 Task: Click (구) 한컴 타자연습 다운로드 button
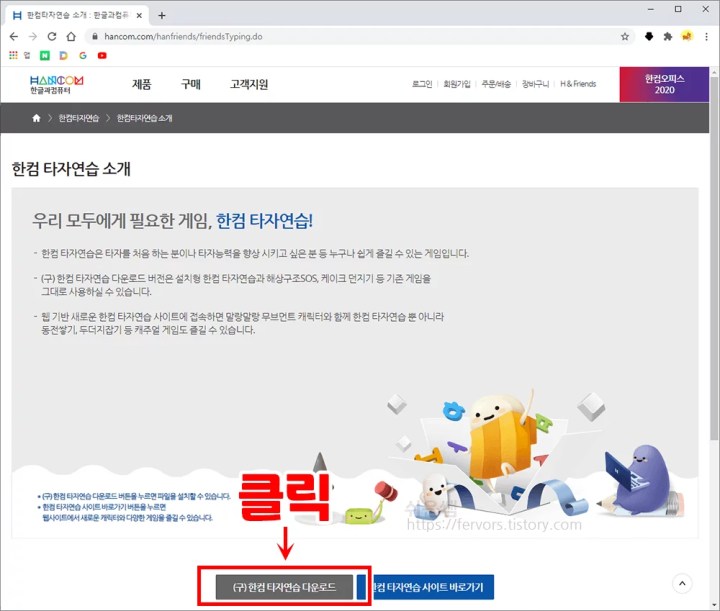284,587
